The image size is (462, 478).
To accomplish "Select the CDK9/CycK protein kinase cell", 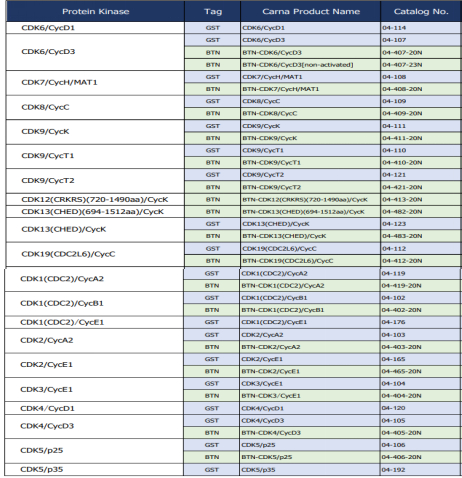I will tap(95, 132).
